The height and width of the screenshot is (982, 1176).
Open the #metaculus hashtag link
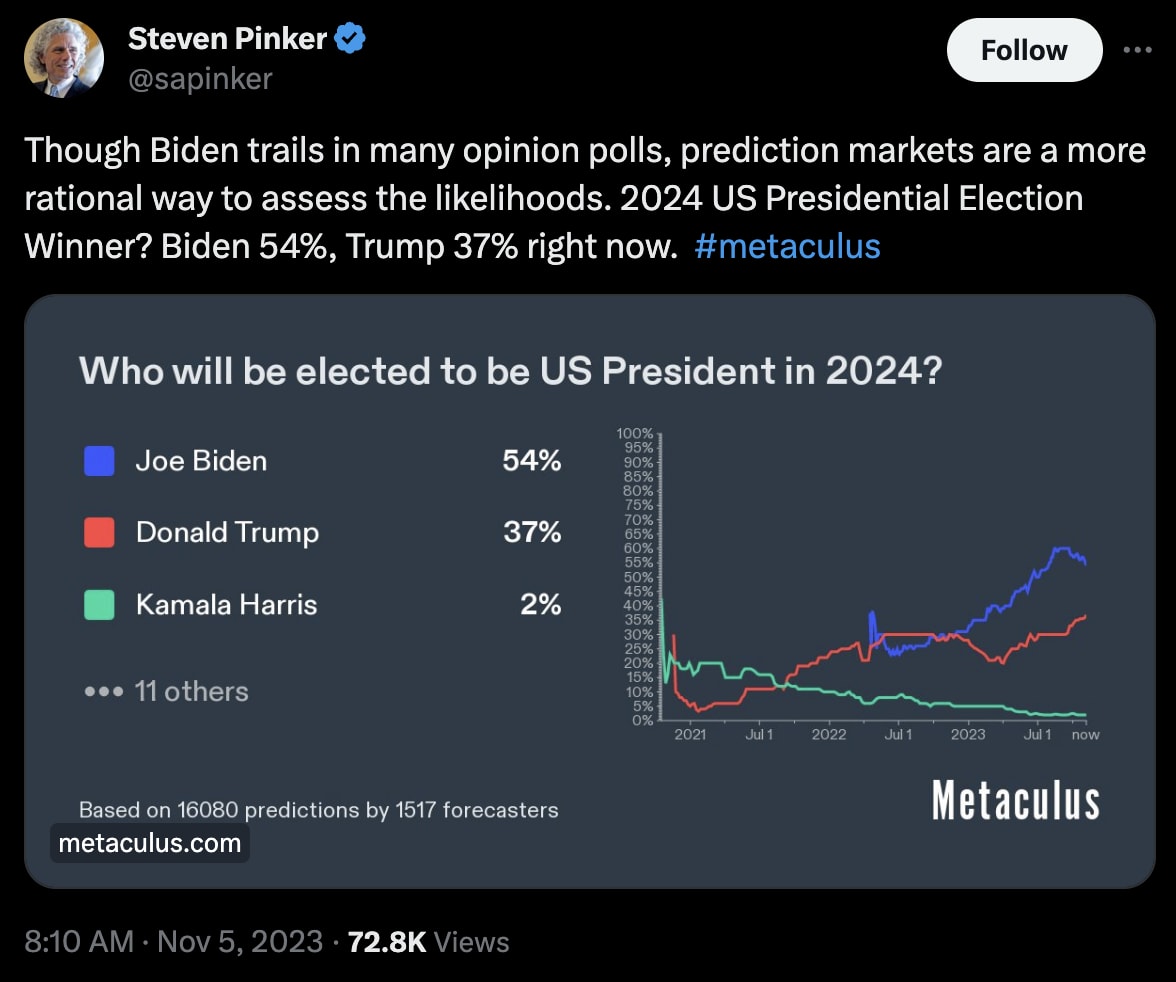[786, 245]
